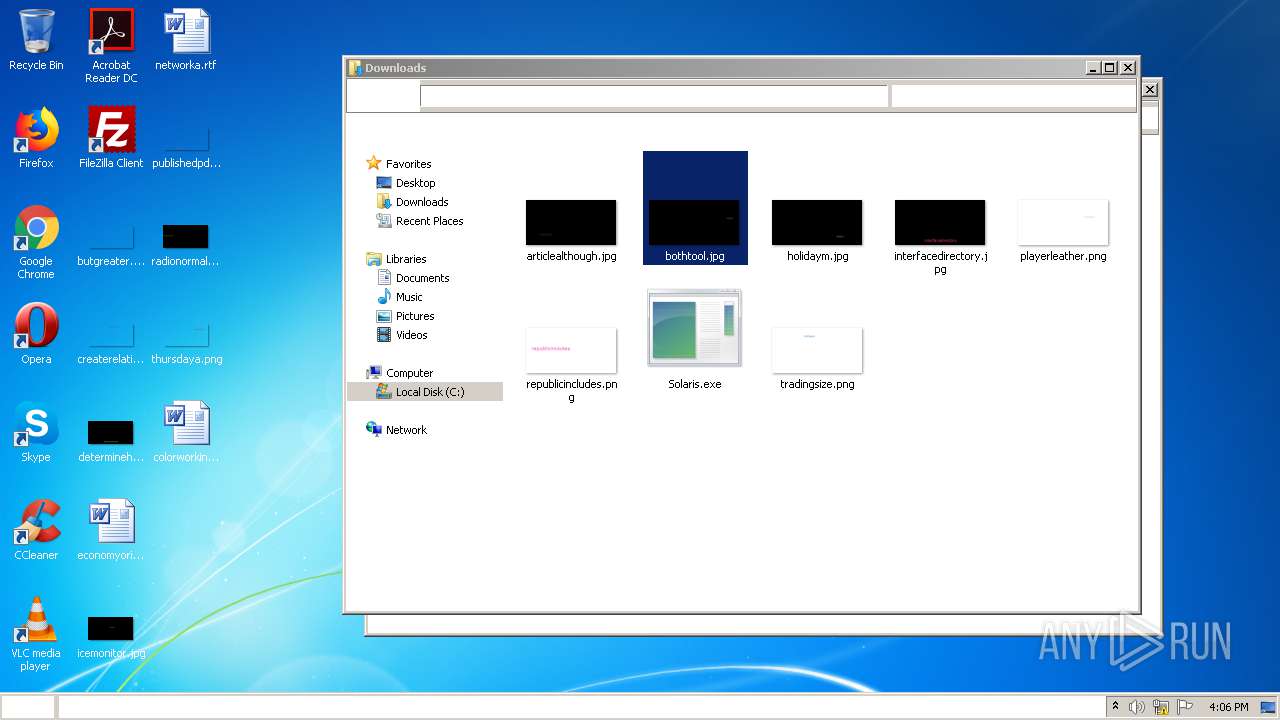Select butgreater file on desktop
Screen dimensions: 1280x720
coord(111,246)
